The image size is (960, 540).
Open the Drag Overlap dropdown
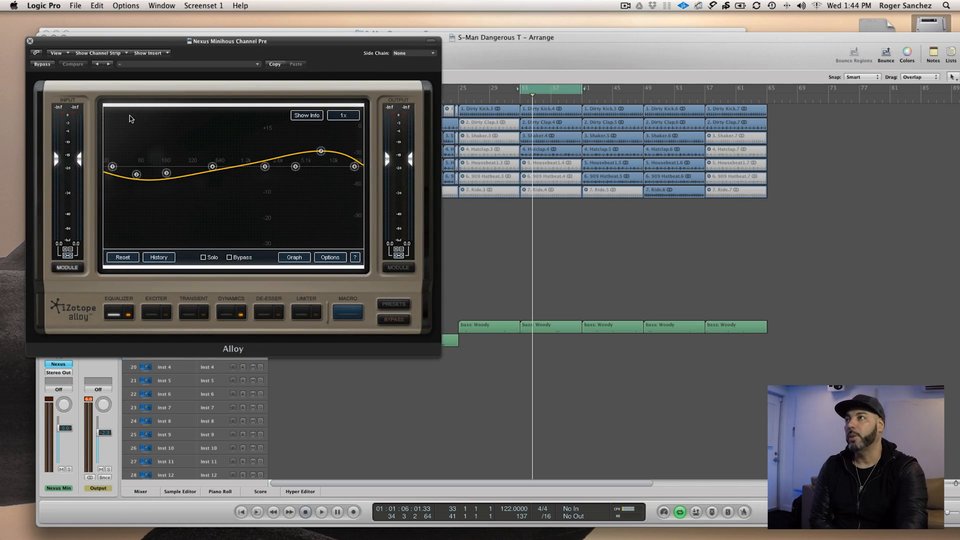[x=920, y=77]
